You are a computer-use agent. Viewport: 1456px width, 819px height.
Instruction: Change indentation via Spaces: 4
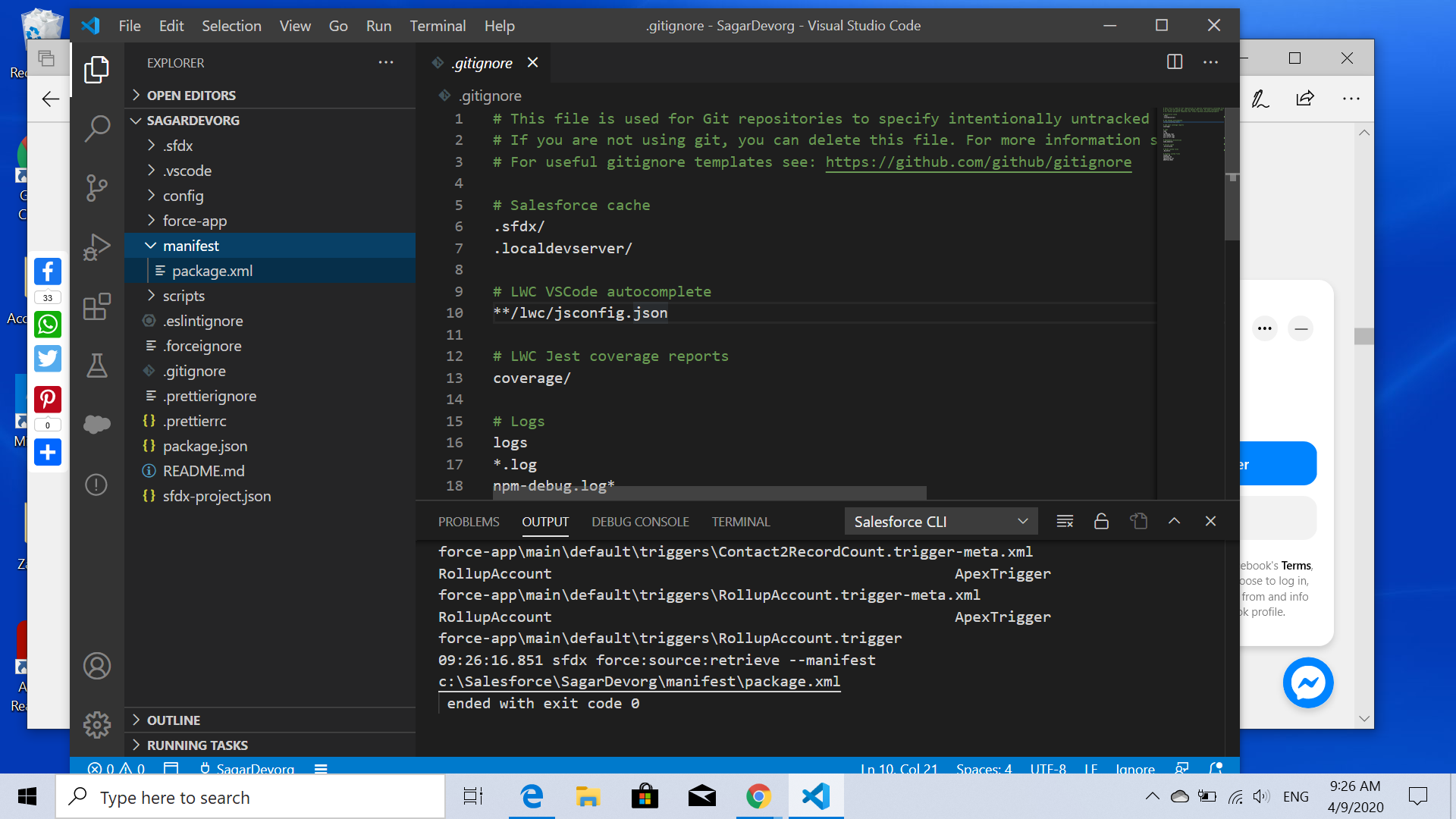click(x=984, y=768)
